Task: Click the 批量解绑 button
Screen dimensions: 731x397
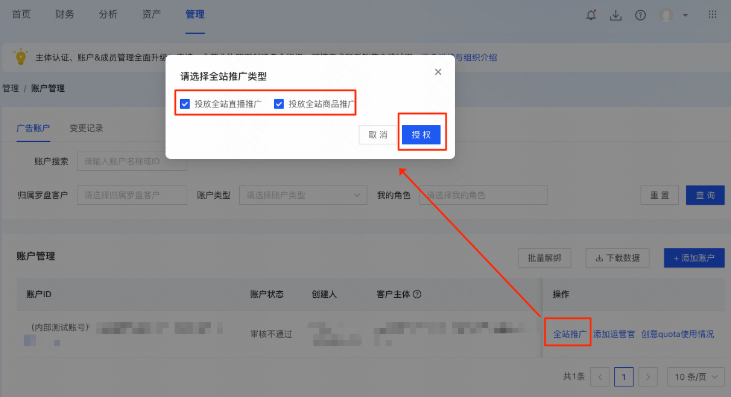Action: point(545,258)
